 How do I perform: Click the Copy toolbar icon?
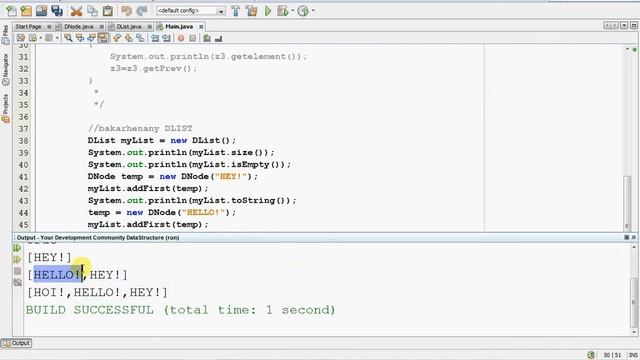pyautogui.click(x=92, y=11)
